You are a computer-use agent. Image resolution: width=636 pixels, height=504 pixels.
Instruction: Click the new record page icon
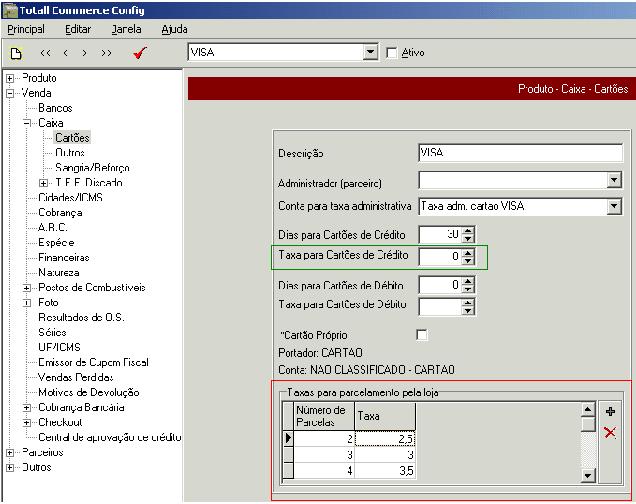coord(16,53)
